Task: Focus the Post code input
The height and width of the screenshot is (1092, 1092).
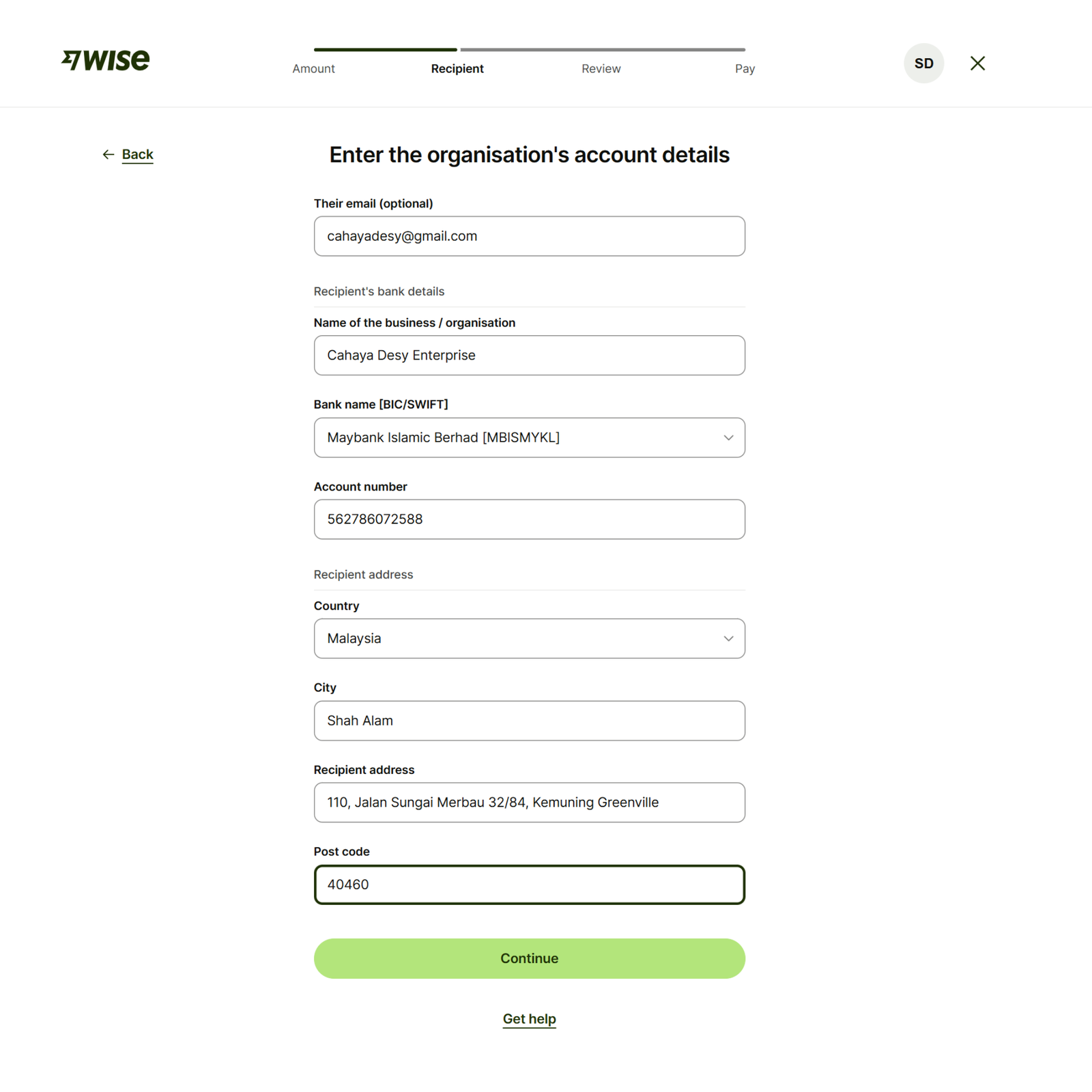Action: pos(529,885)
